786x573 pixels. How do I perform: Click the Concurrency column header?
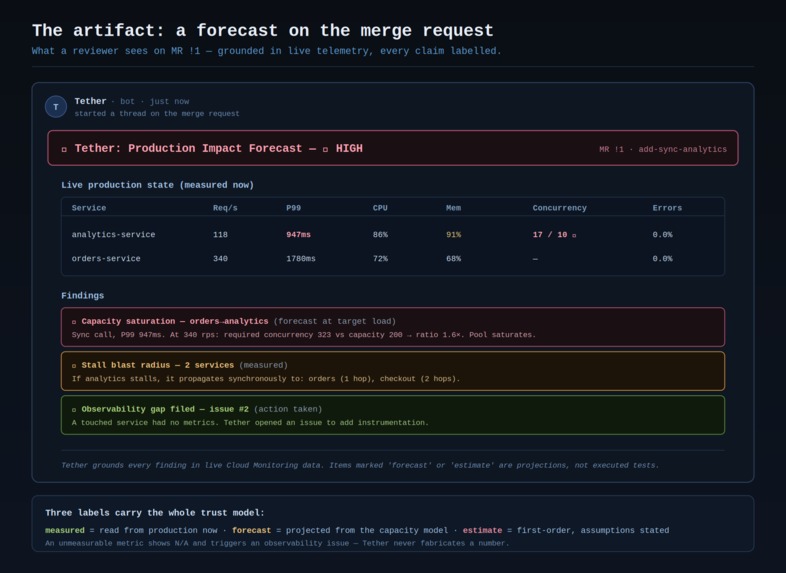[559, 208]
